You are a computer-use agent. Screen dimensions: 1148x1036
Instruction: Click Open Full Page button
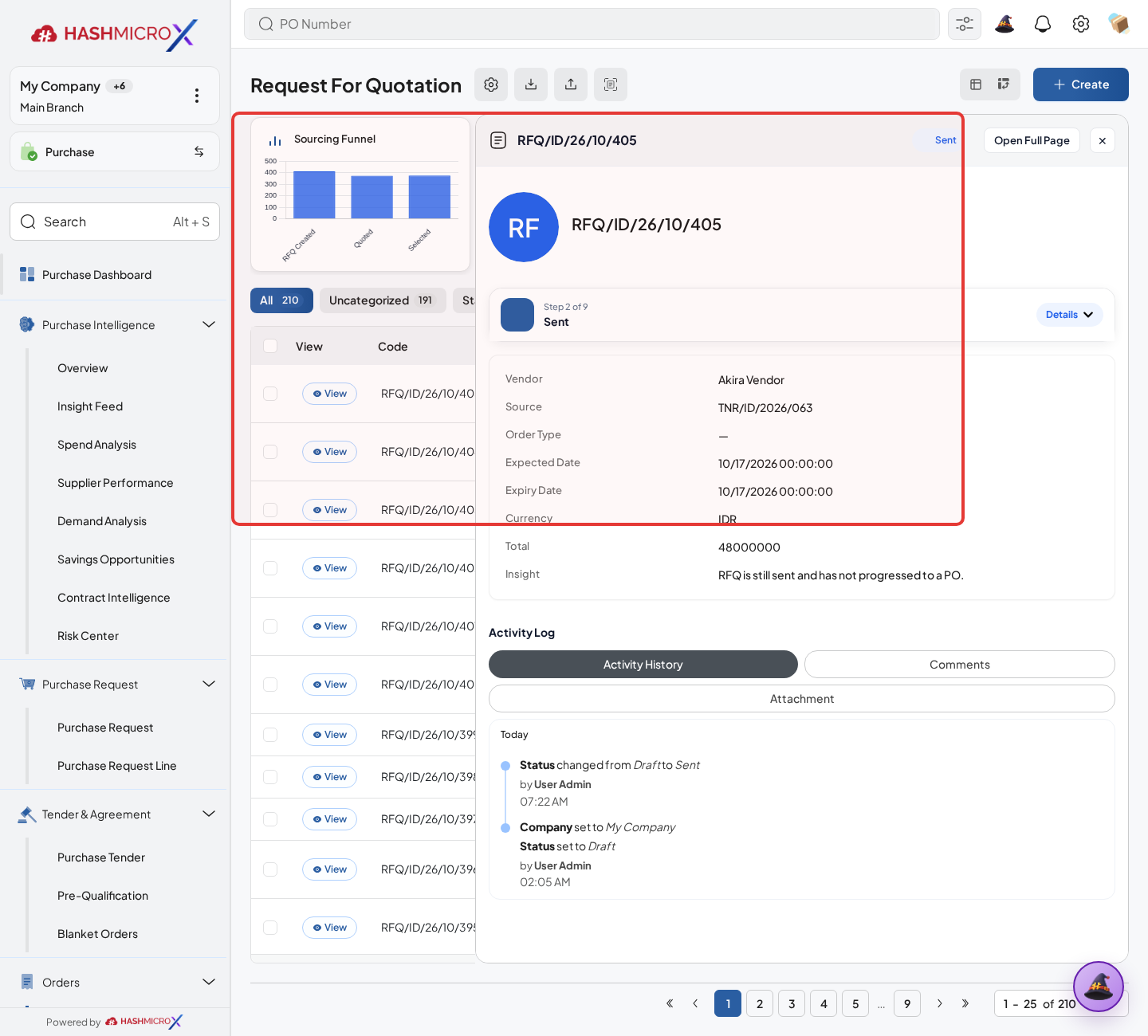[1032, 140]
